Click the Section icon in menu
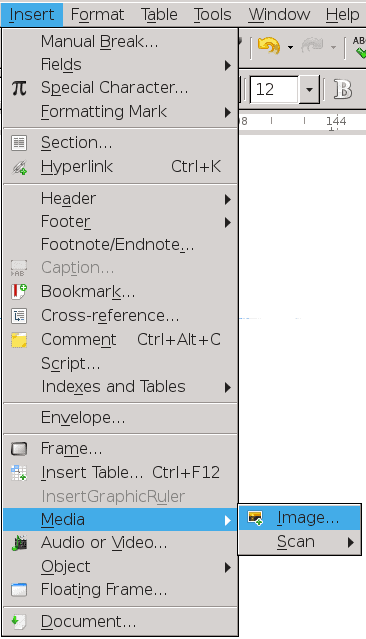 [x=19, y=143]
